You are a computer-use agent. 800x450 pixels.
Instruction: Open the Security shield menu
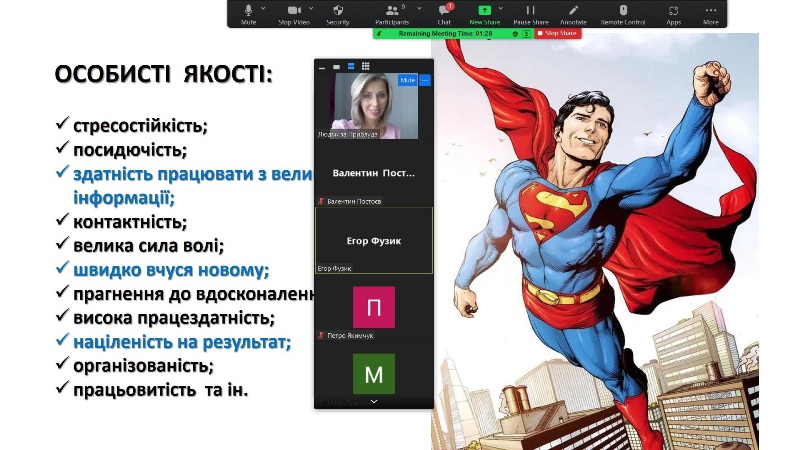coord(338,14)
